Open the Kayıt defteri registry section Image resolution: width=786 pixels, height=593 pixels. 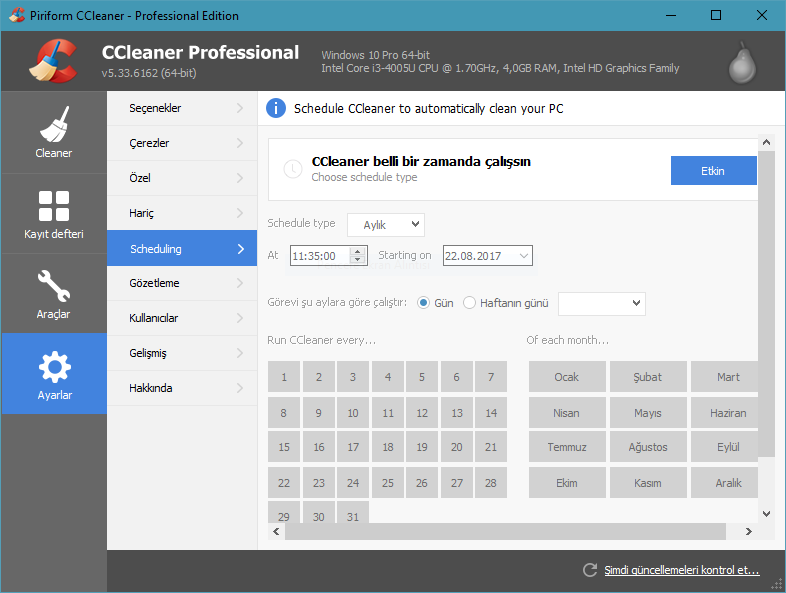[x=54, y=214]
